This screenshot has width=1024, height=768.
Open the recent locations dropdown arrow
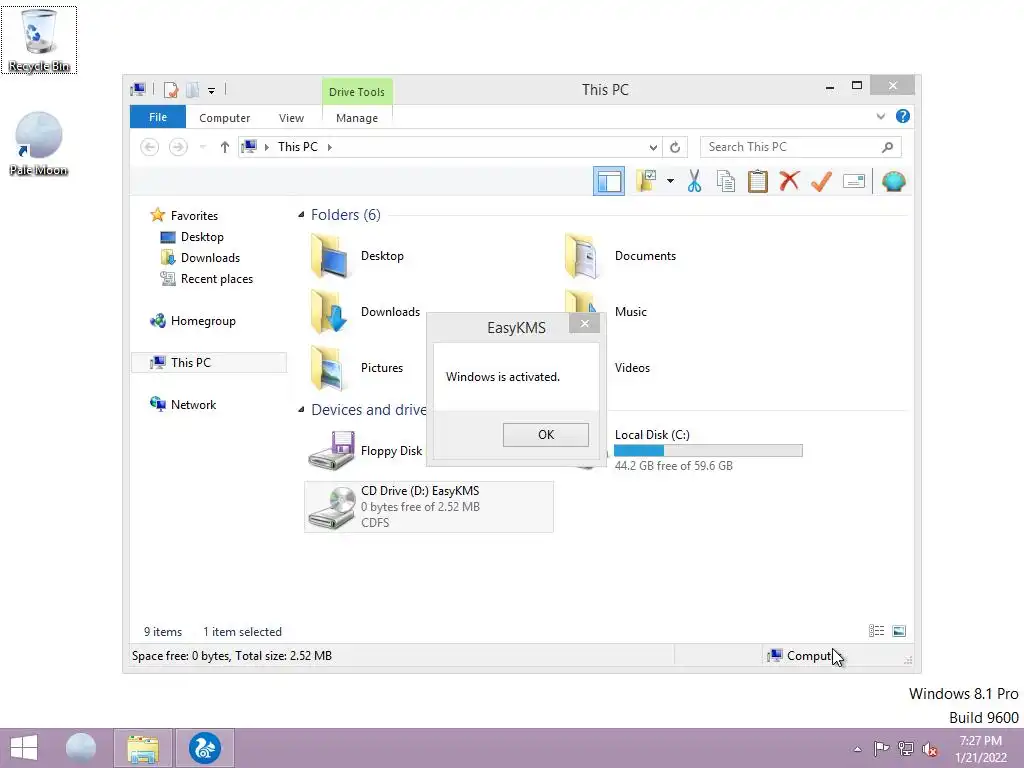[x=202, y=148]
